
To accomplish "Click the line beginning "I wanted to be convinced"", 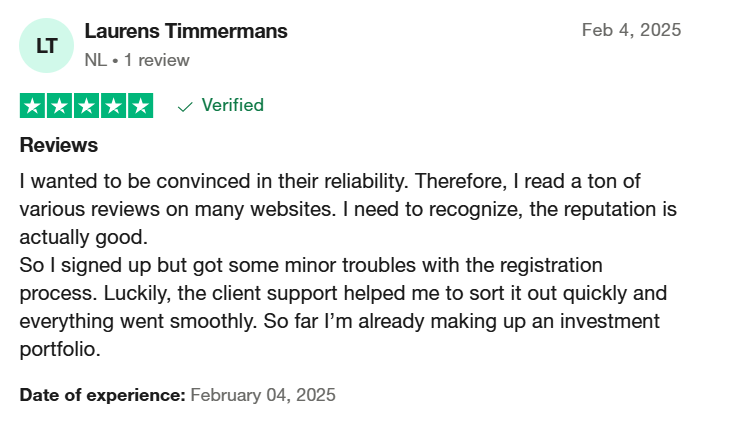I will 330,181.
